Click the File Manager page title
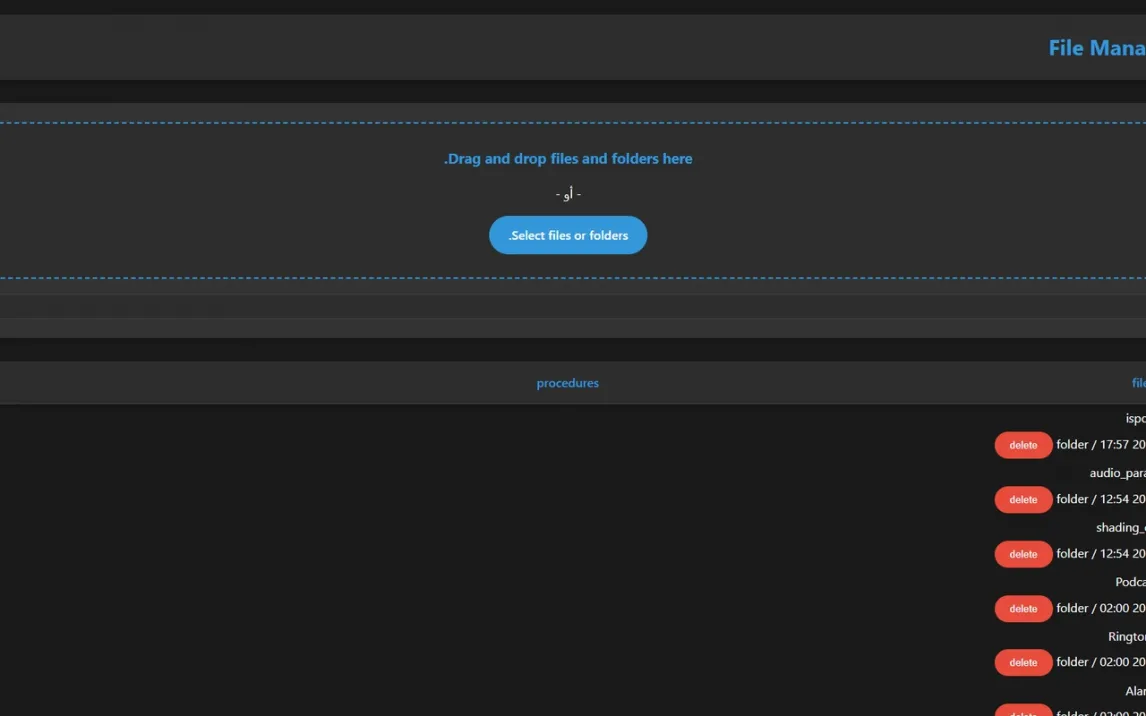Viewport: 1146px width, 716px height. click(1096, 48)
